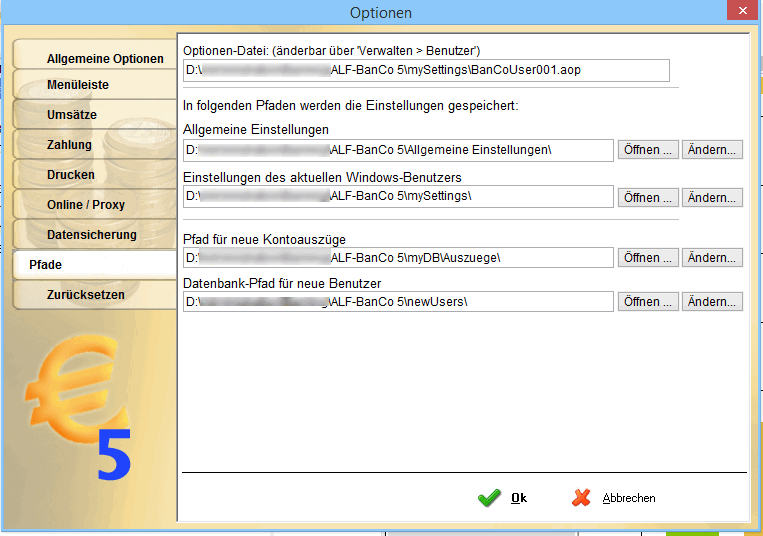Select the Umsätze tab
Viewport: 763px width, 536px height.
click(x=95, y=115)
